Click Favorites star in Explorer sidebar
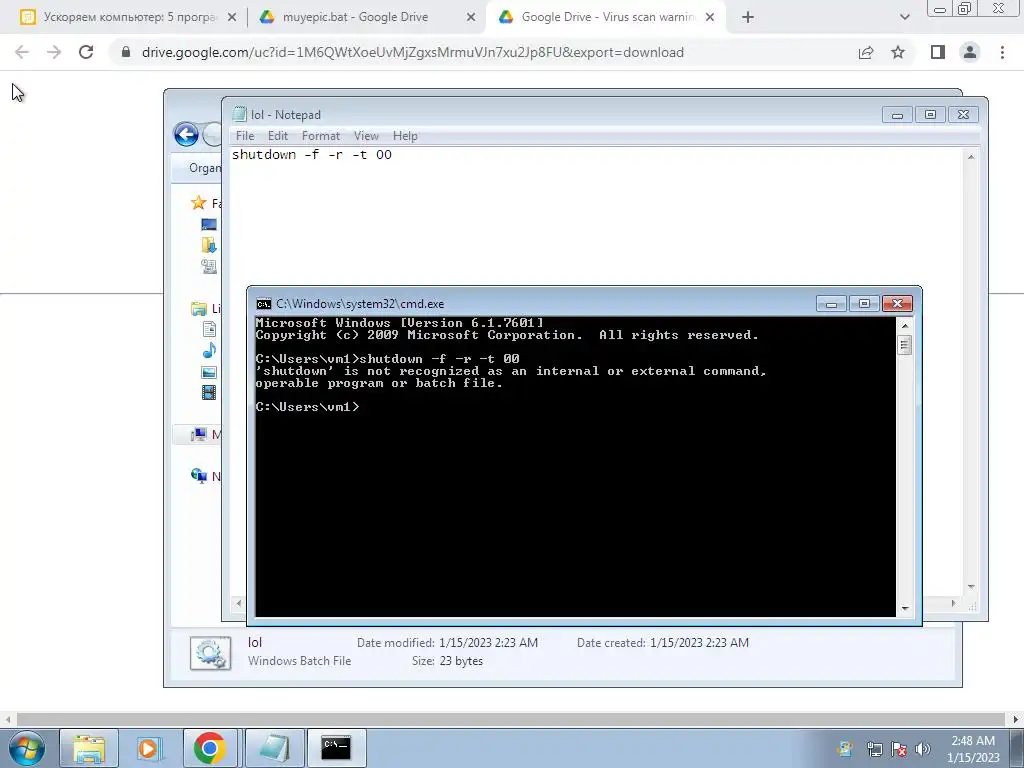This screenshot has width=1024, height=768. (x=199, y=202)
